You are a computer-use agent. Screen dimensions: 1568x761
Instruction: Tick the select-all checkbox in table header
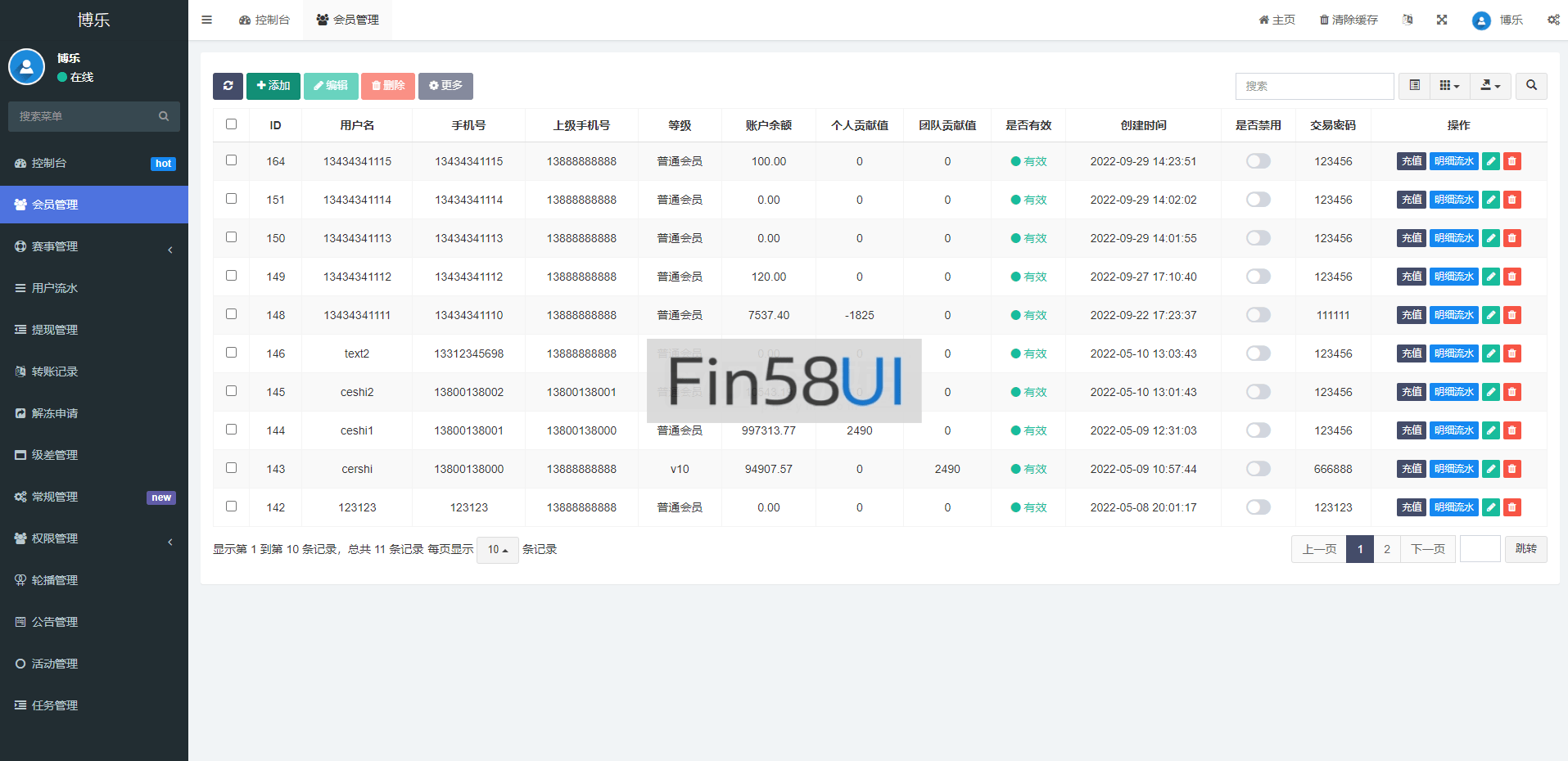(x=231, y=124)
